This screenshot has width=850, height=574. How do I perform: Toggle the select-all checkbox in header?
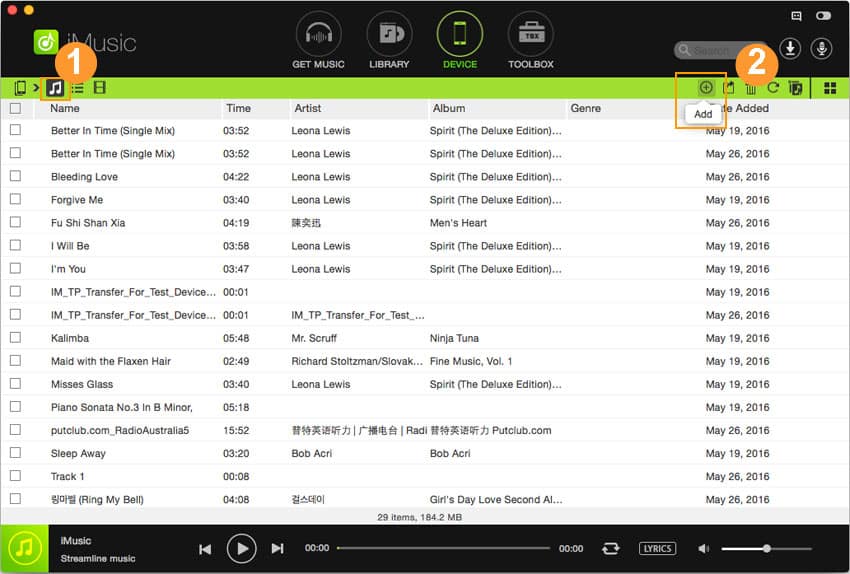[16, 108]
